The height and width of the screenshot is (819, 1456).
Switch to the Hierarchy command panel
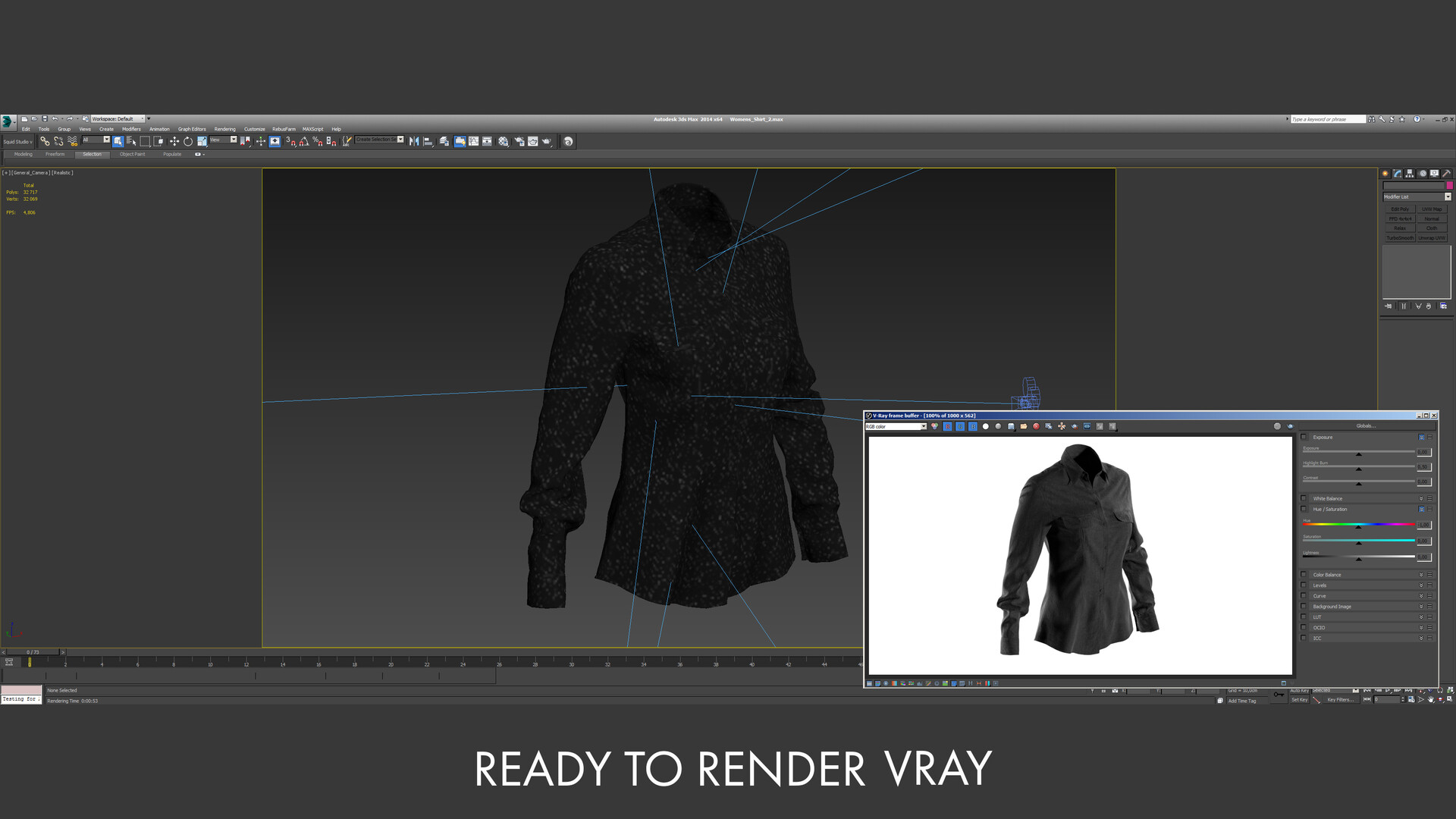1409,174
